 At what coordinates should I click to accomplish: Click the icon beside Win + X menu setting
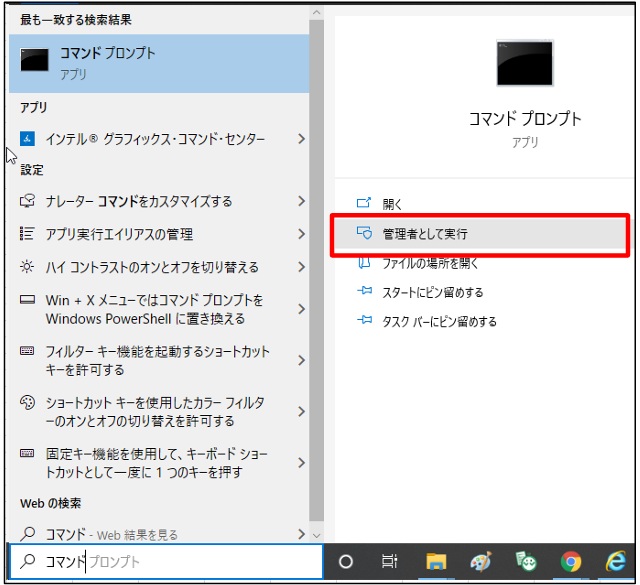point(27,300)
